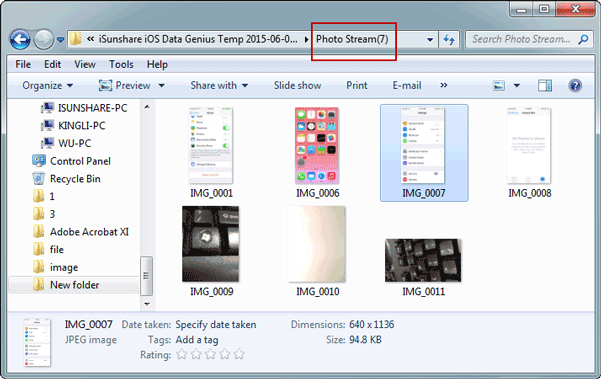
Task: Click the E-mail toolbar button
Action: pos(407,85)
